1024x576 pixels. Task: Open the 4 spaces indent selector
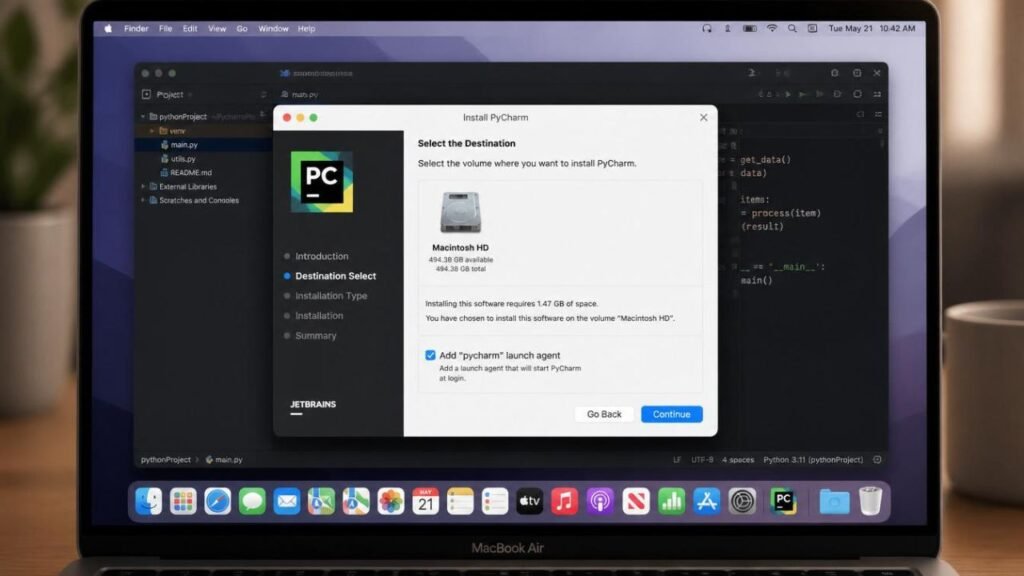(738, 460)
